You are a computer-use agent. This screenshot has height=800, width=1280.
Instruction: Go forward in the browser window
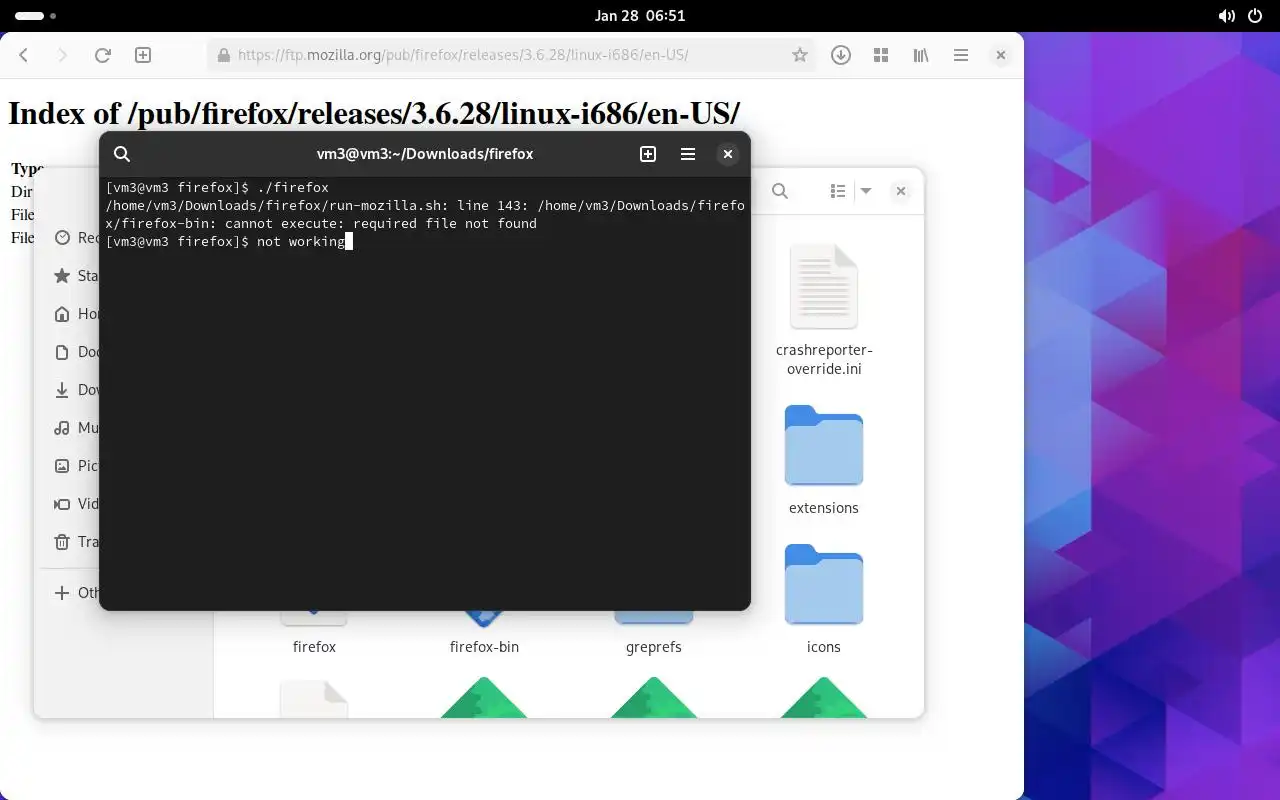(x=63, y=56)
